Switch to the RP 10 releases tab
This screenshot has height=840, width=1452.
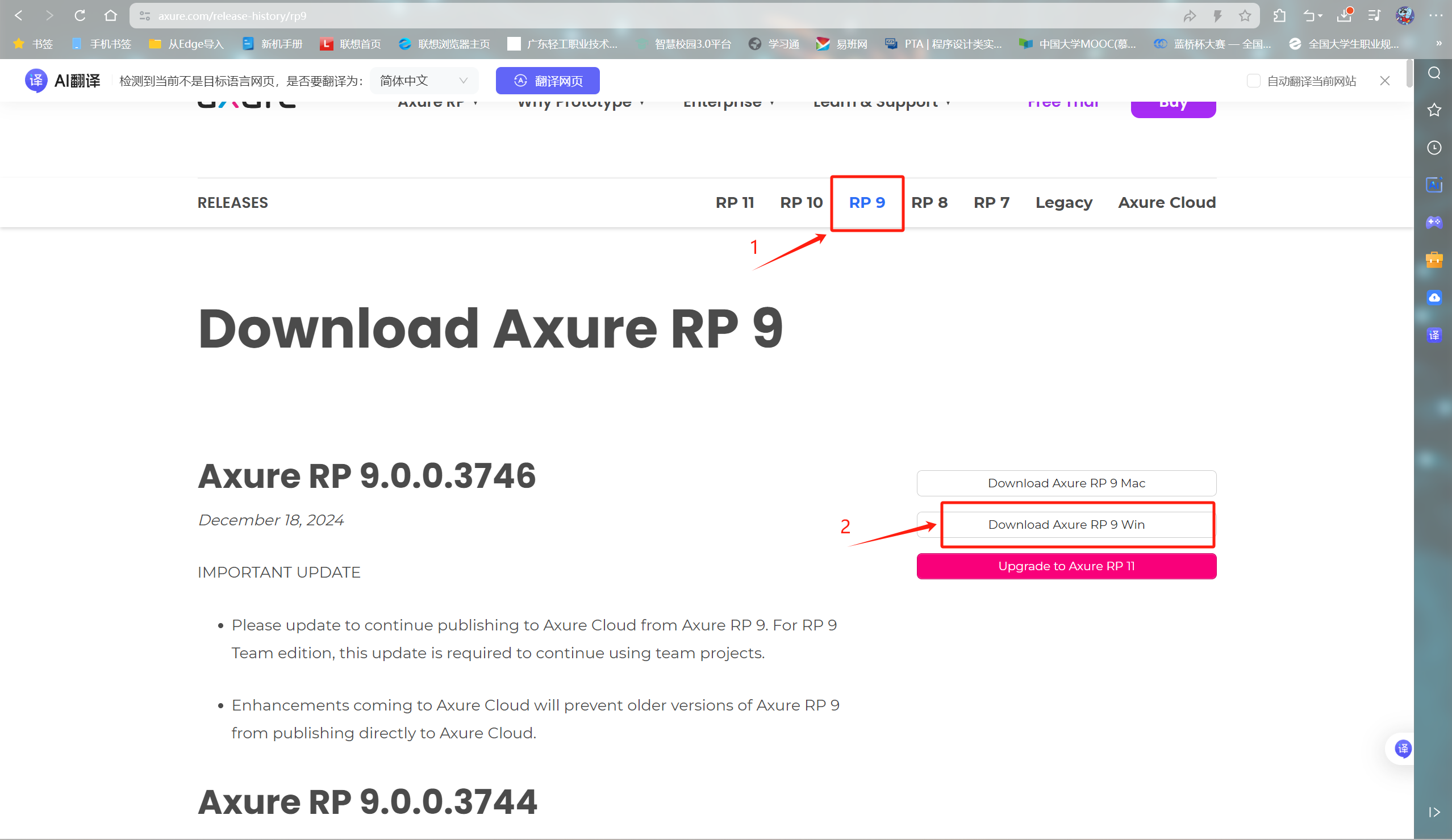coord(801,202)
